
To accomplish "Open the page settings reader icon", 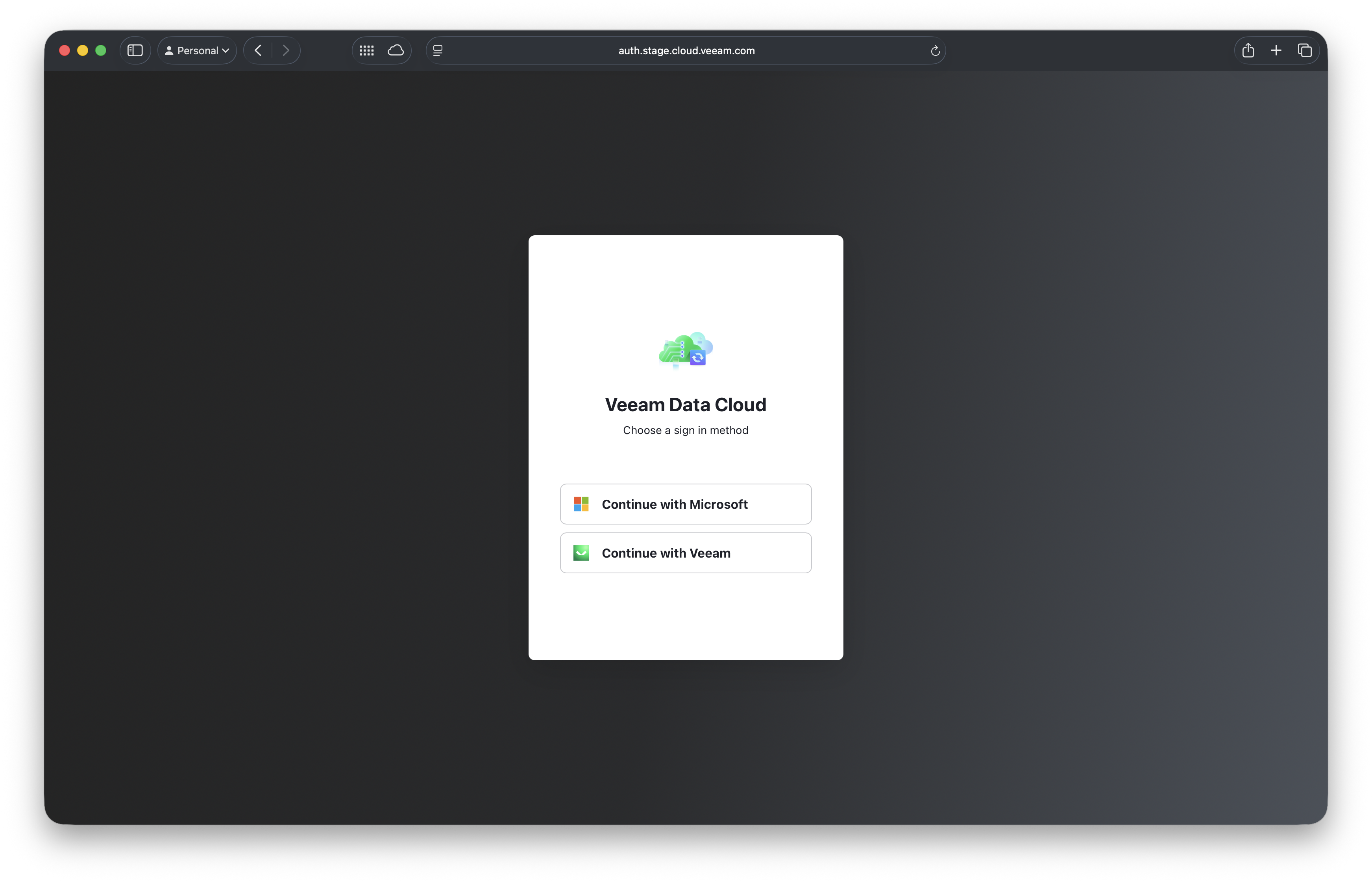I will click(x=438, y=50).
